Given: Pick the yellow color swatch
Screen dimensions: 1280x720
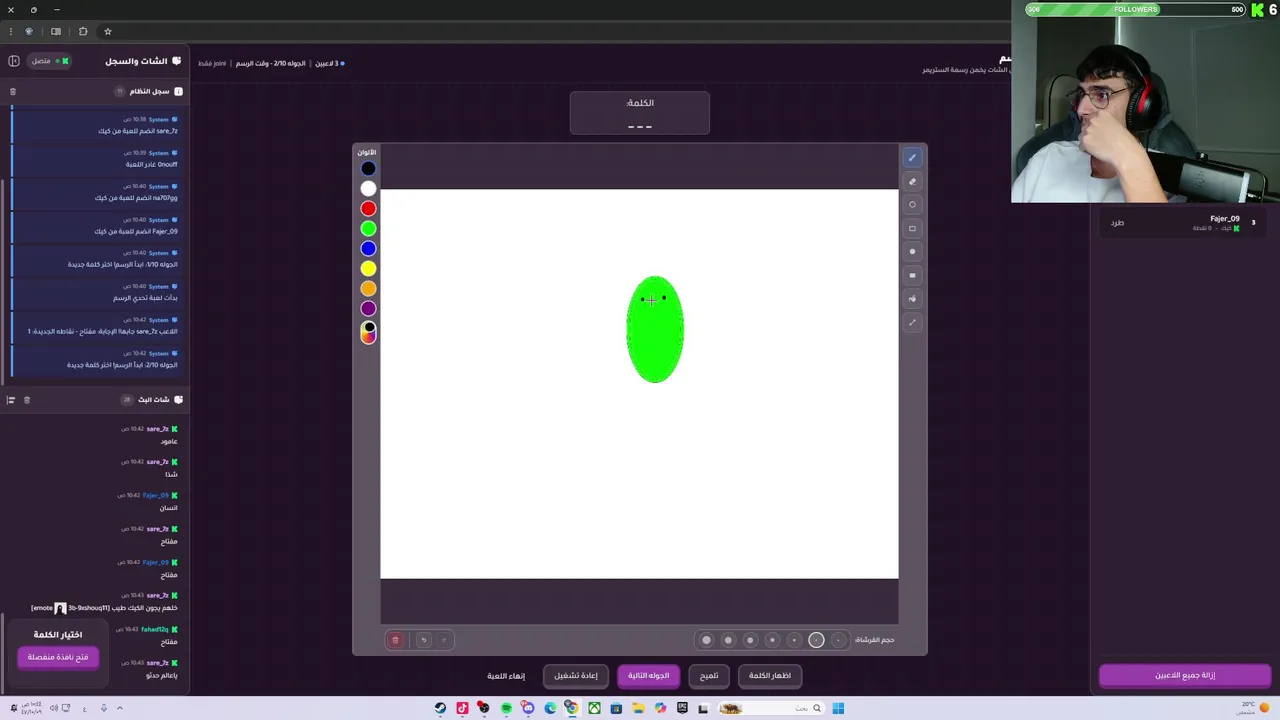Looking at the screenshot, I should tap(368, 268).
